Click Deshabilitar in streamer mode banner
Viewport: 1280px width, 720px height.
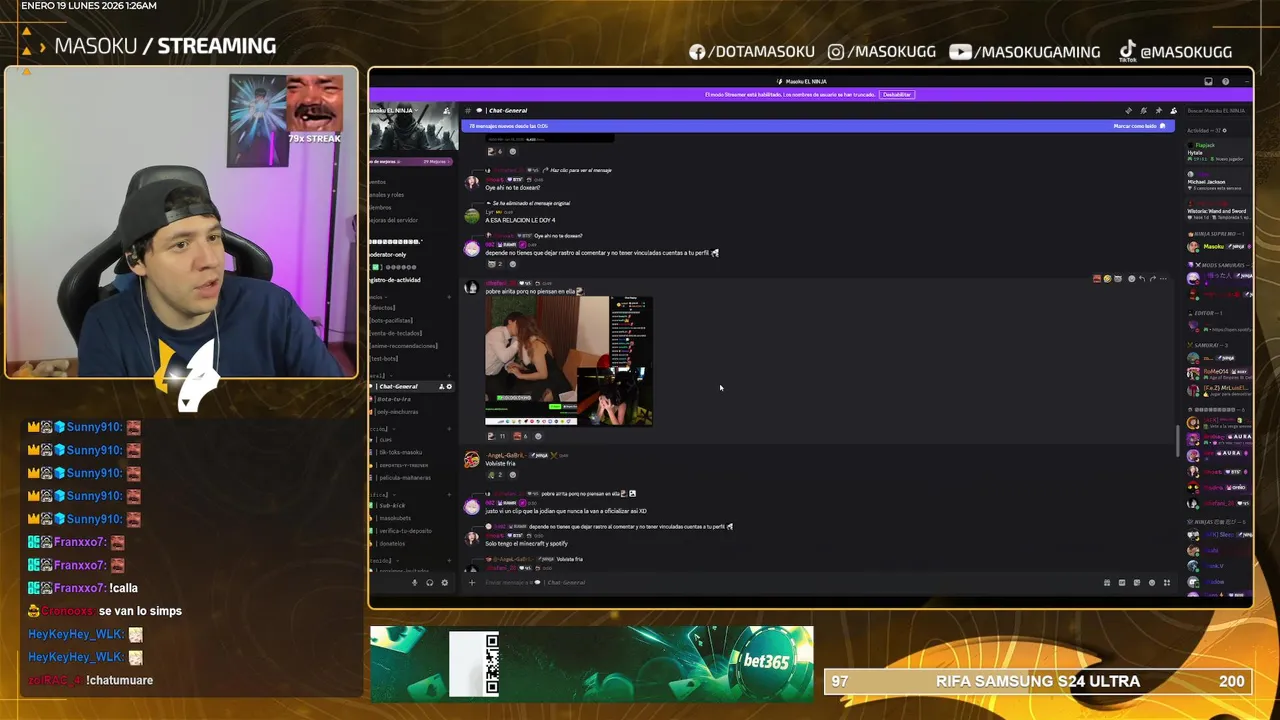[x=897, y=95]
